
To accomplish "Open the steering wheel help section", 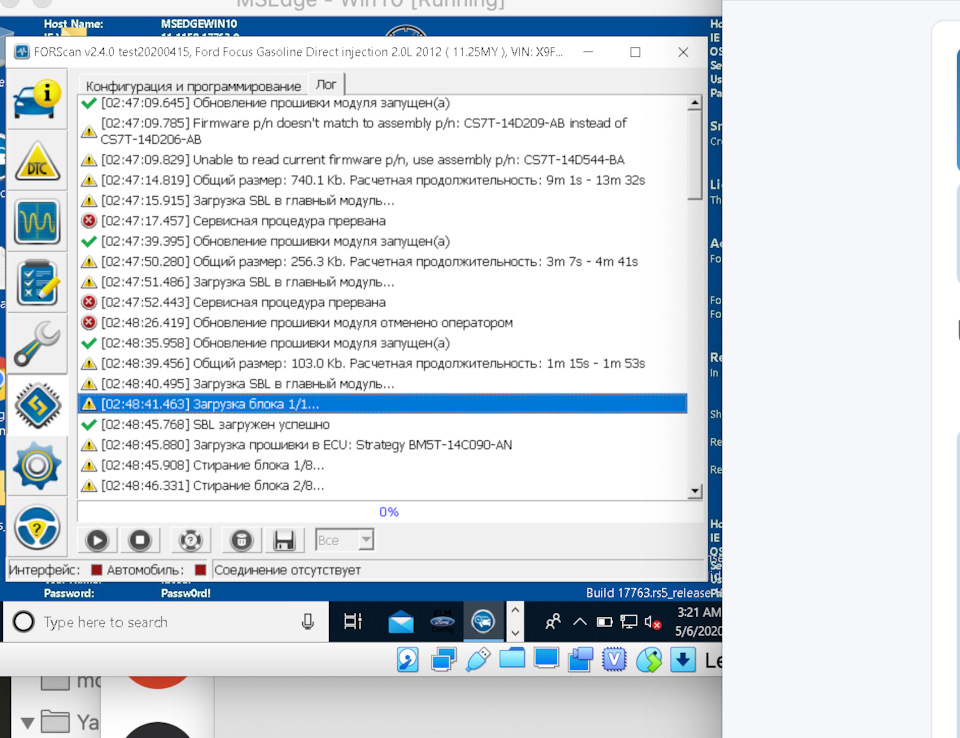I will point(37,527).
